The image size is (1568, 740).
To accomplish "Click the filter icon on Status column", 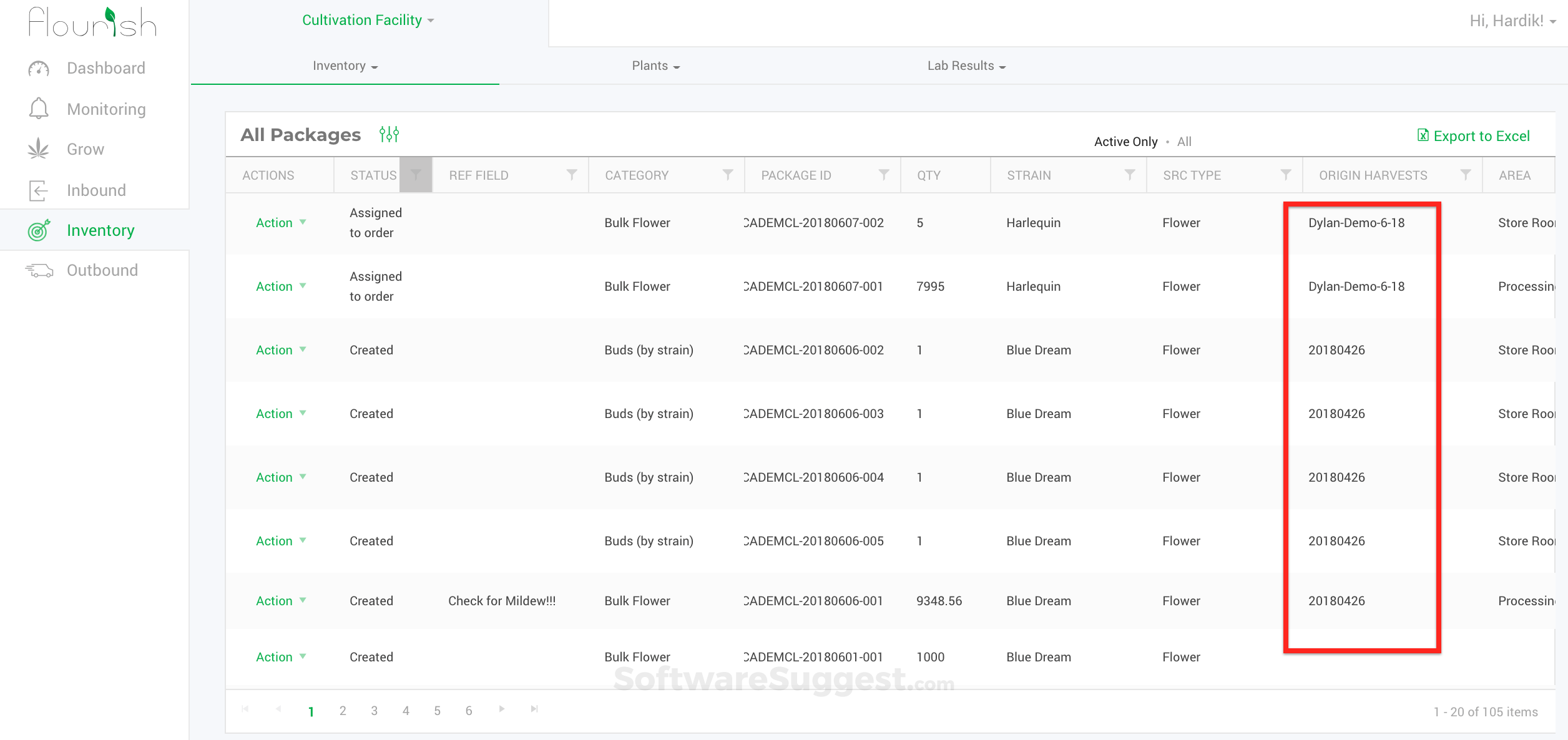I will (x=416, y=175).
